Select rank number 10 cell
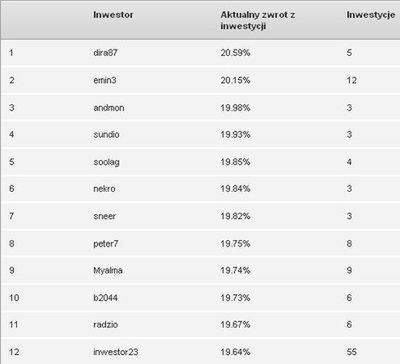 [14, 298]
